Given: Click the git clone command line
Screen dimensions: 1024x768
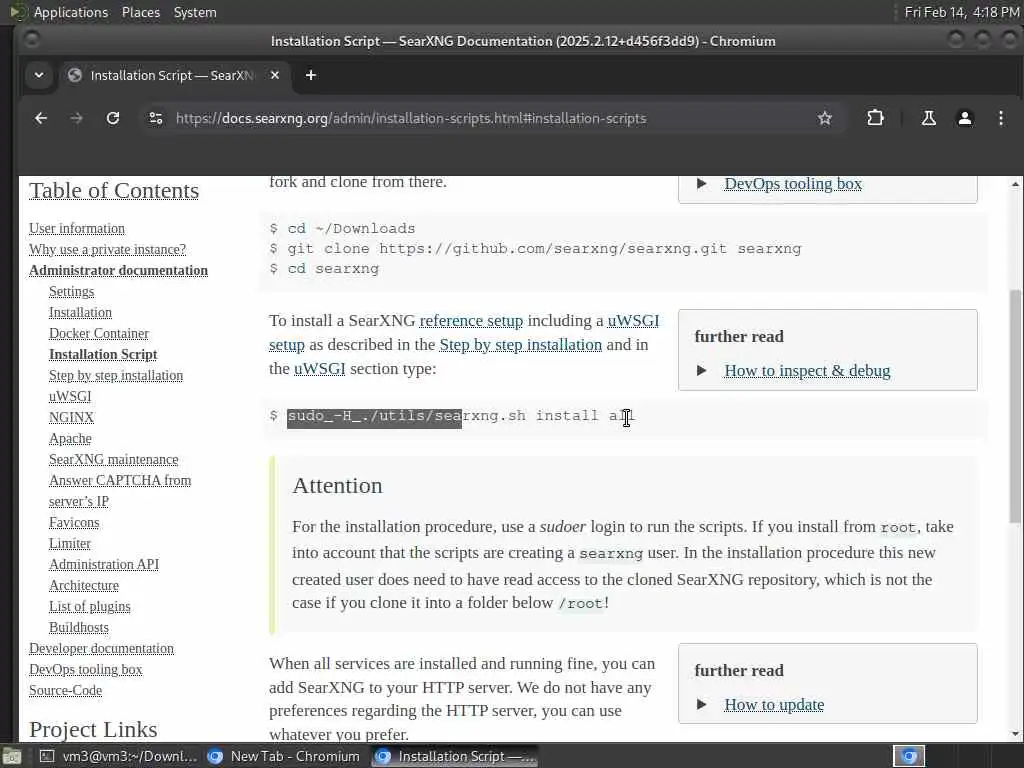Looking at the screenshot, I should click(544, 248).
